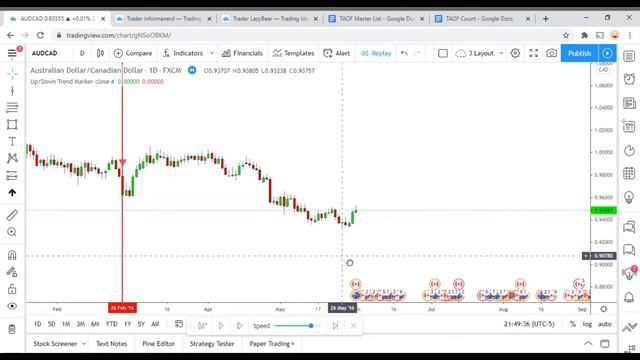
Task: Select the 5D date range
Action: (x=51, y=324)
